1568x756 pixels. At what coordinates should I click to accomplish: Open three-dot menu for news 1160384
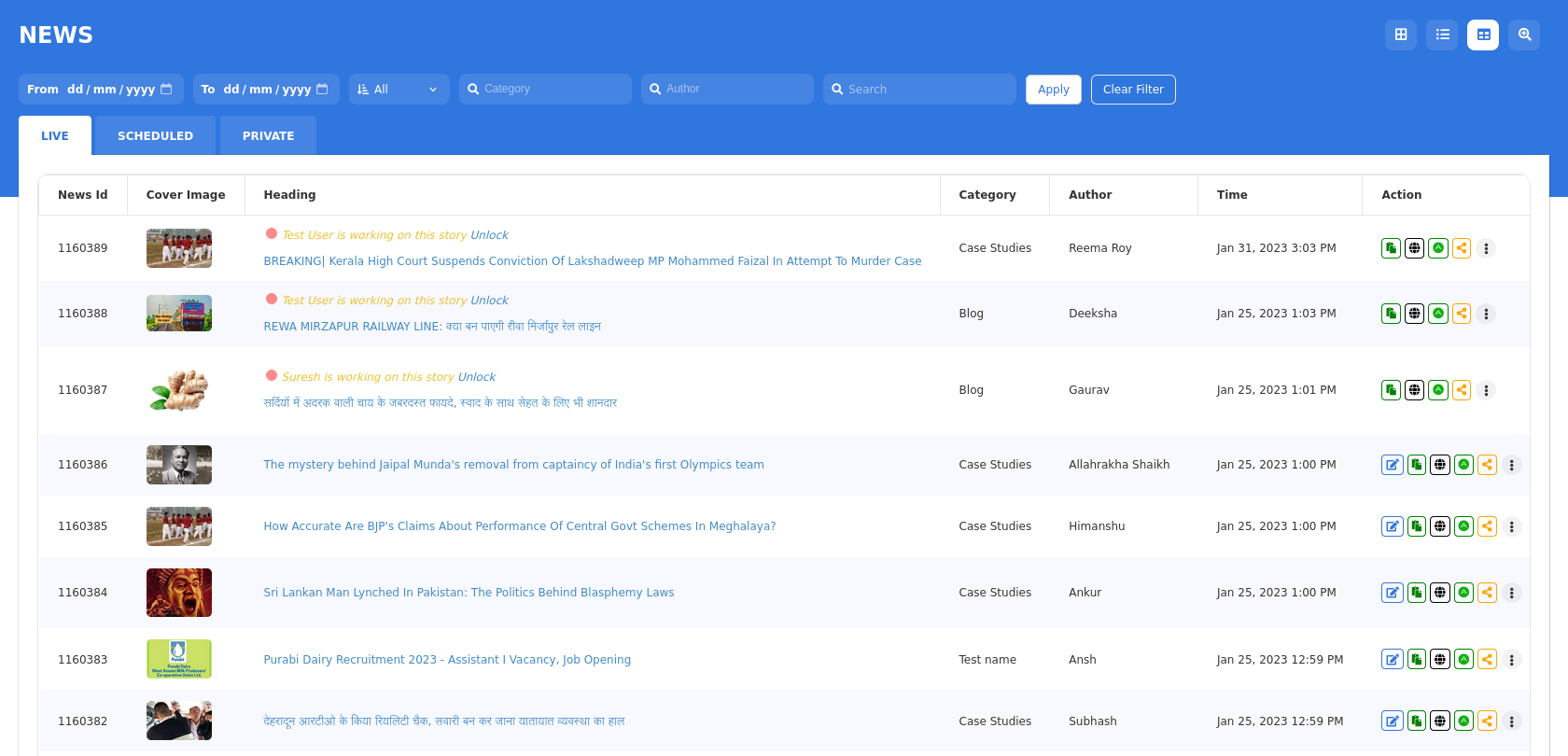[x=1511, y=593]
